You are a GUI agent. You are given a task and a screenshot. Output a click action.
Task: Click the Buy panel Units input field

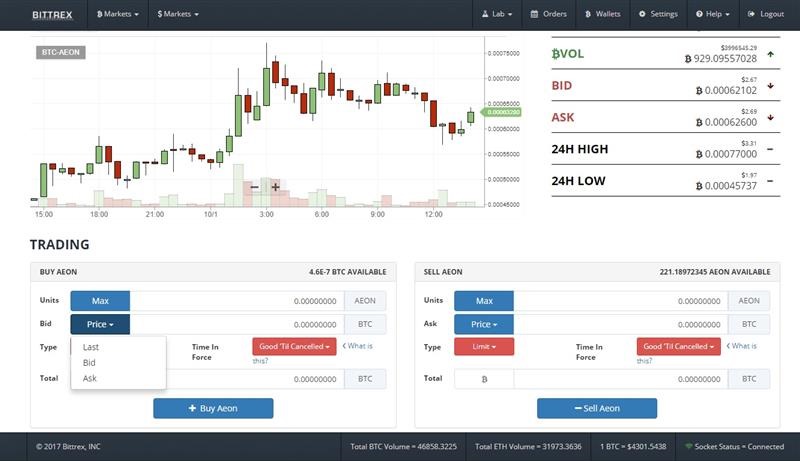[237, 301]
